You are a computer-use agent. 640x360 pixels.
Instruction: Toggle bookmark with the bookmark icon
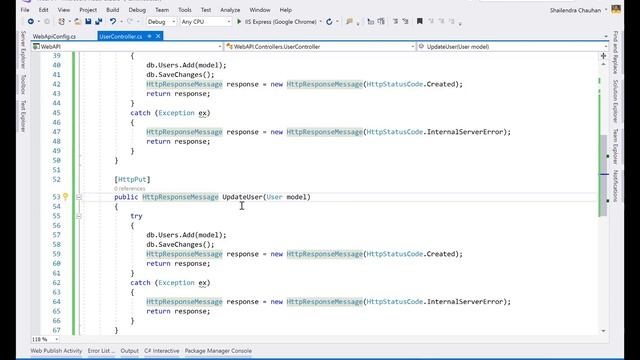pyautogui.click(x=420, y=22)
